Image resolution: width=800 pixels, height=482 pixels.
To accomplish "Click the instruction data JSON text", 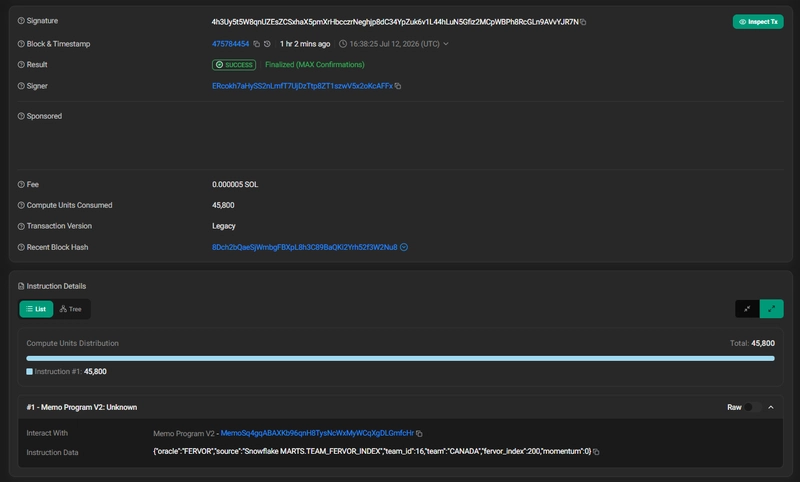I will point(372,451).
